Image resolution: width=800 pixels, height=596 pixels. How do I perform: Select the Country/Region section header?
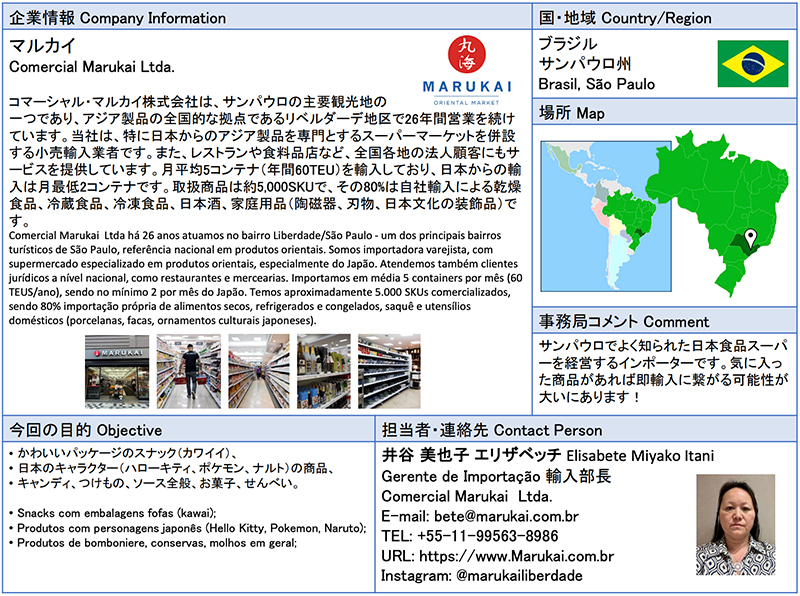tap(625, 18)
